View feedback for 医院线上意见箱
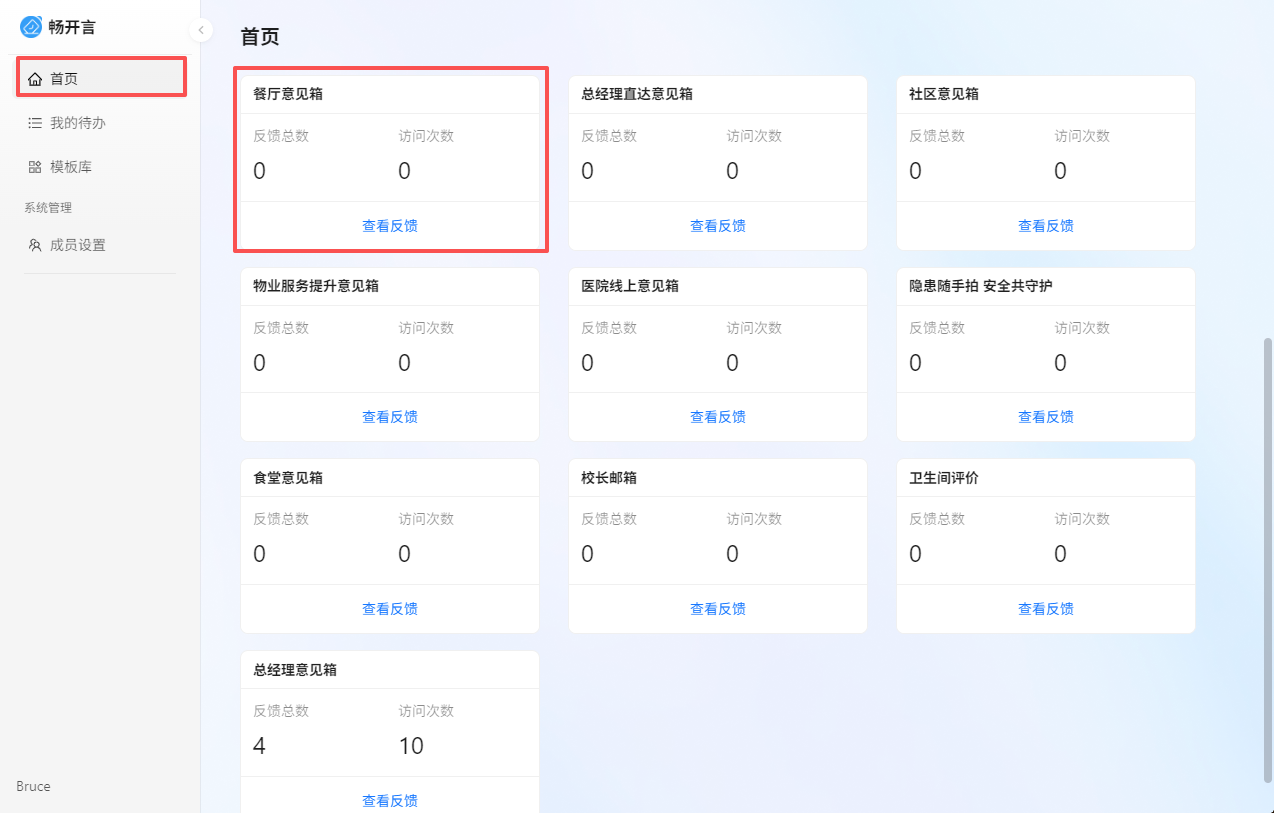Viewport: 1274px width, 813px height. (x=718, y=417)
